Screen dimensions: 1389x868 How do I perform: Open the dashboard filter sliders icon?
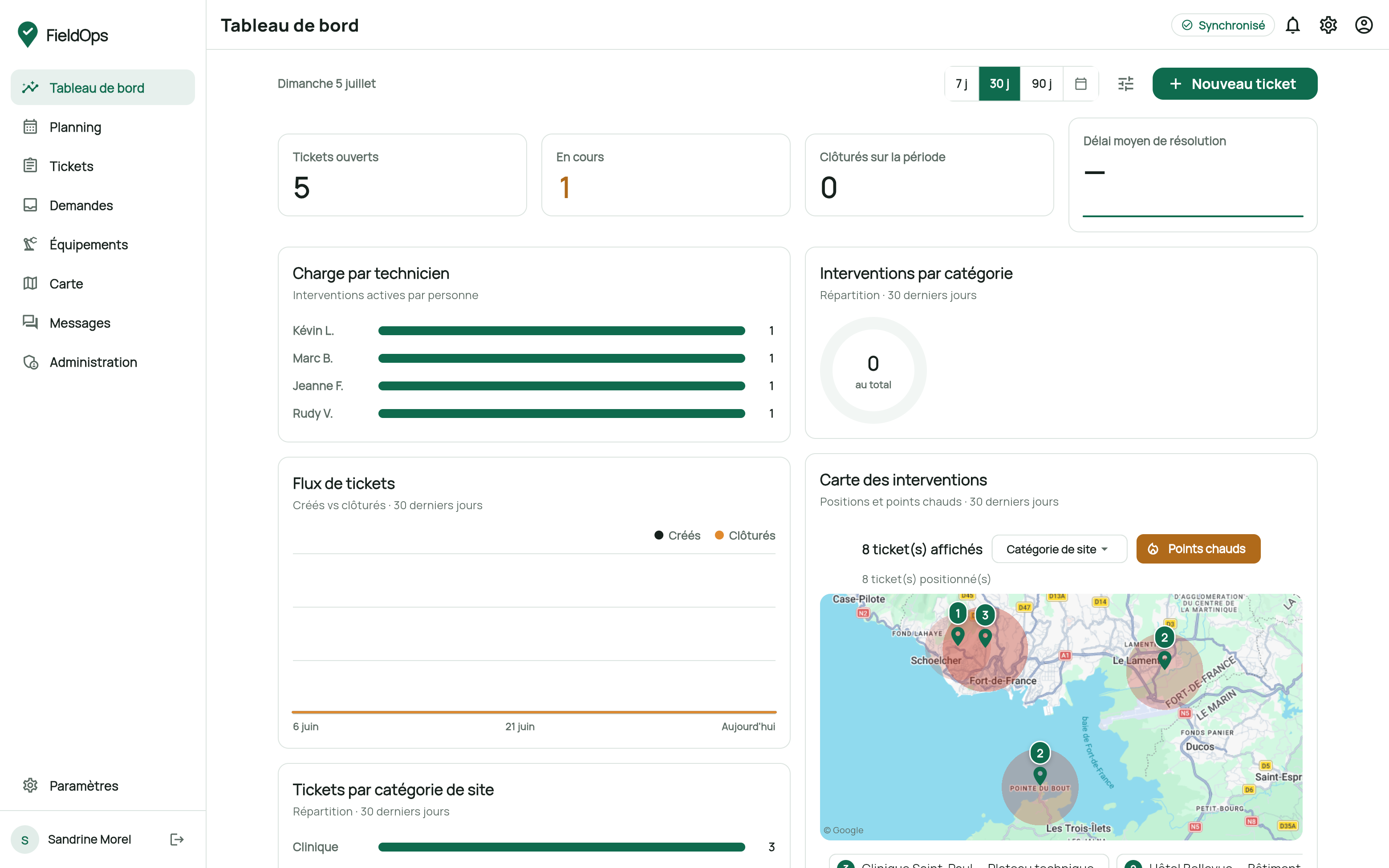tap(1125, 84)
